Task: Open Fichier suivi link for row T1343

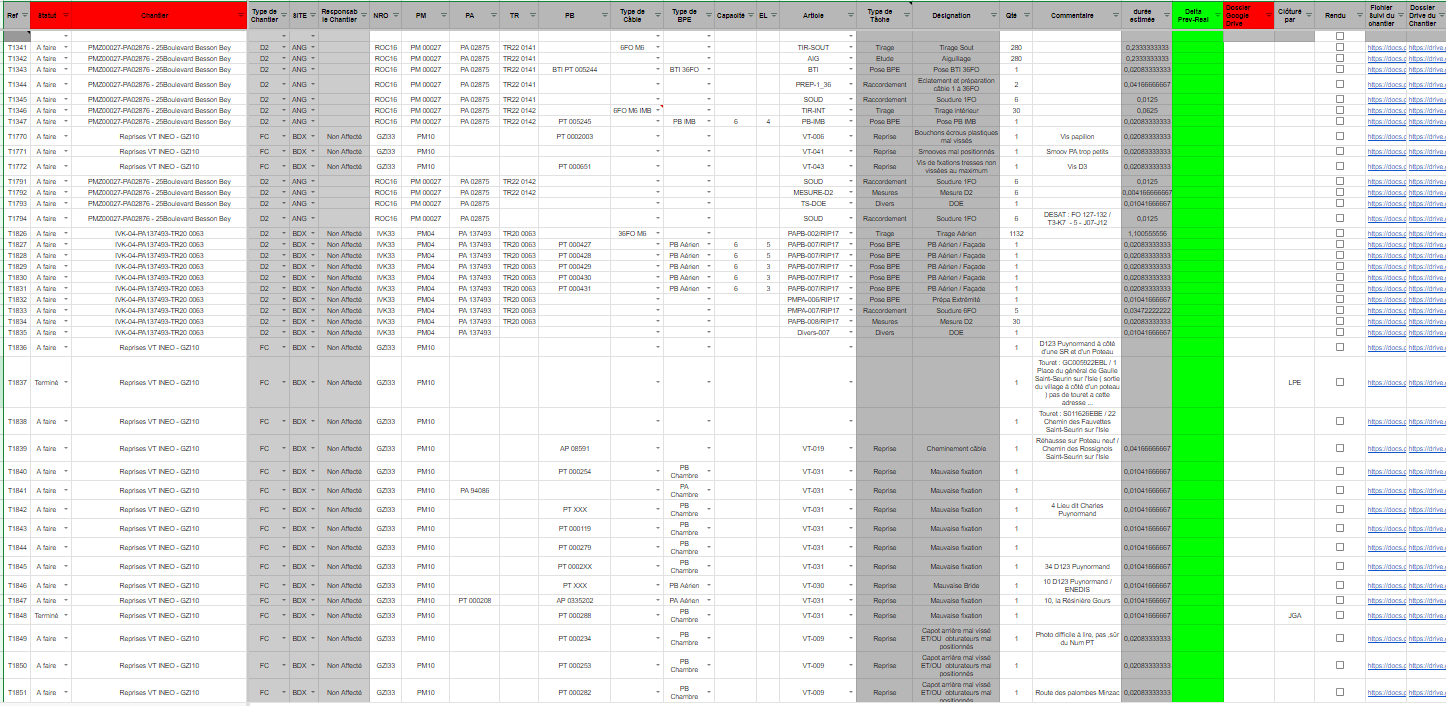Action: tap(1385, 70)
